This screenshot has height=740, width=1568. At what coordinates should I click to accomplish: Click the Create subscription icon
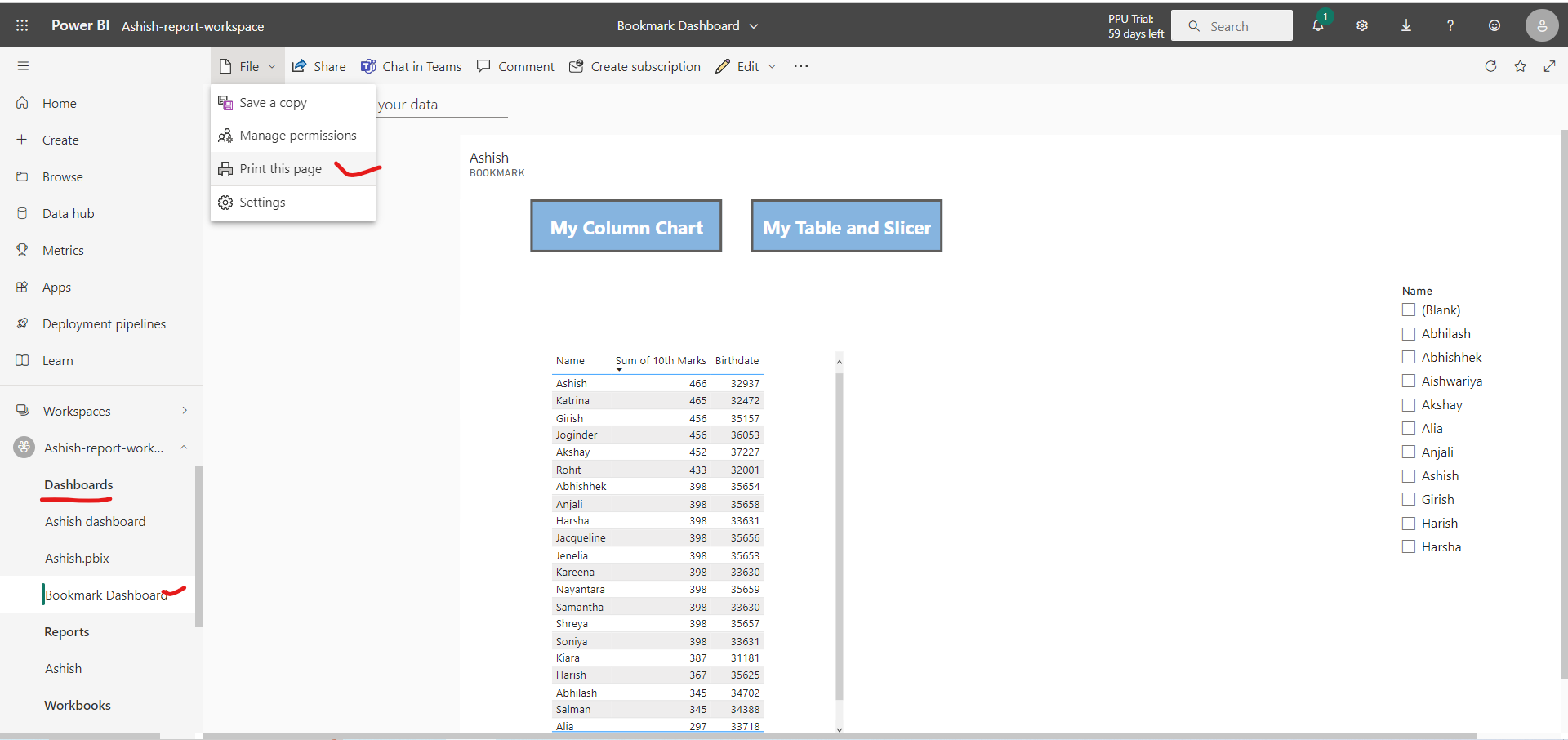pyautogui.click(x=577, y=66)
